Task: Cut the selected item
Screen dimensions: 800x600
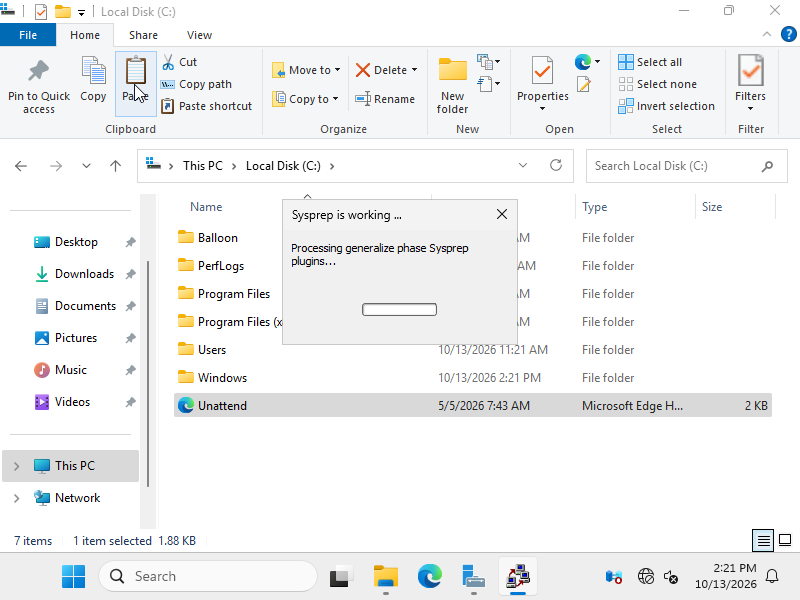Action: click(180, 62)
